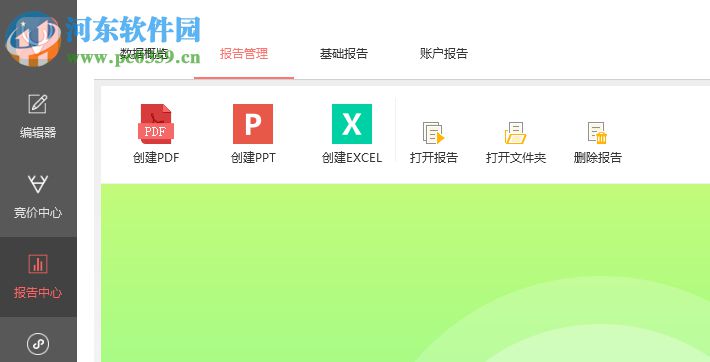This screenshot has width=710, height=362.
Task: Select the 报告中心 chart icon
Action: click(38, 264)
